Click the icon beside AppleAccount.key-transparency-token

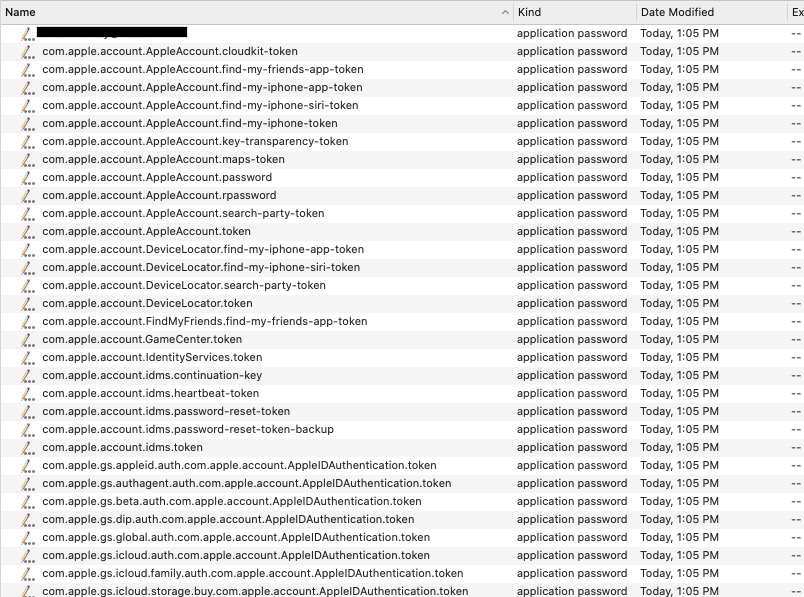[x=28, y=141]
